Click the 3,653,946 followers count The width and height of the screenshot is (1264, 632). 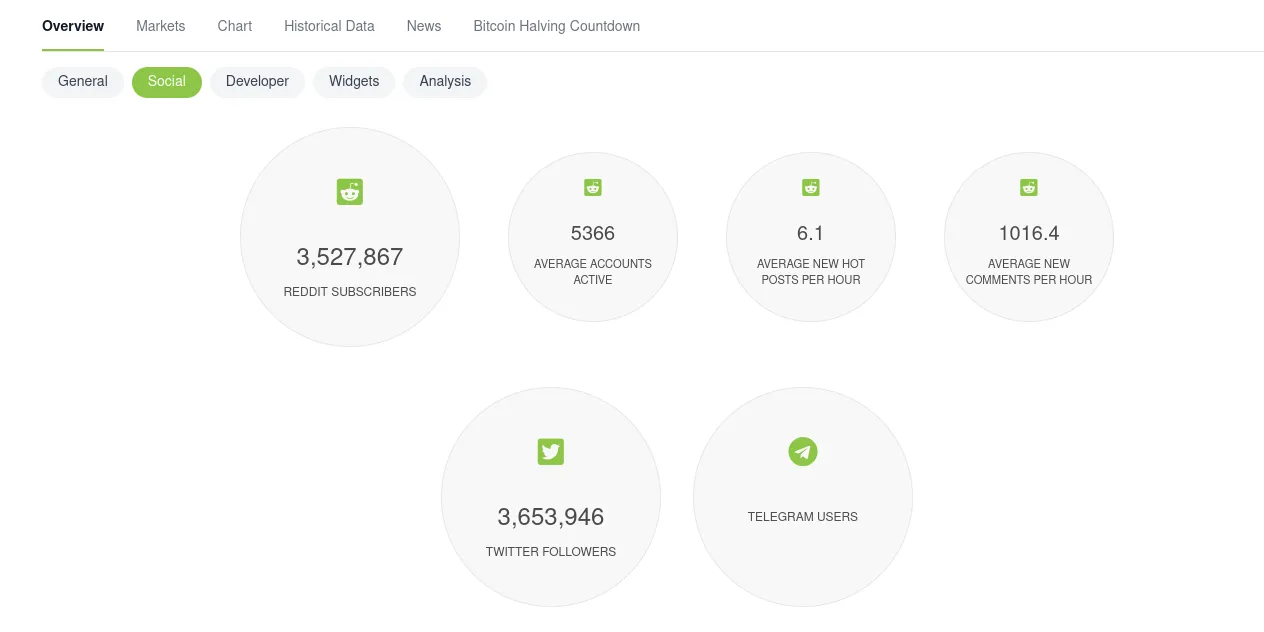coord(551,517)
